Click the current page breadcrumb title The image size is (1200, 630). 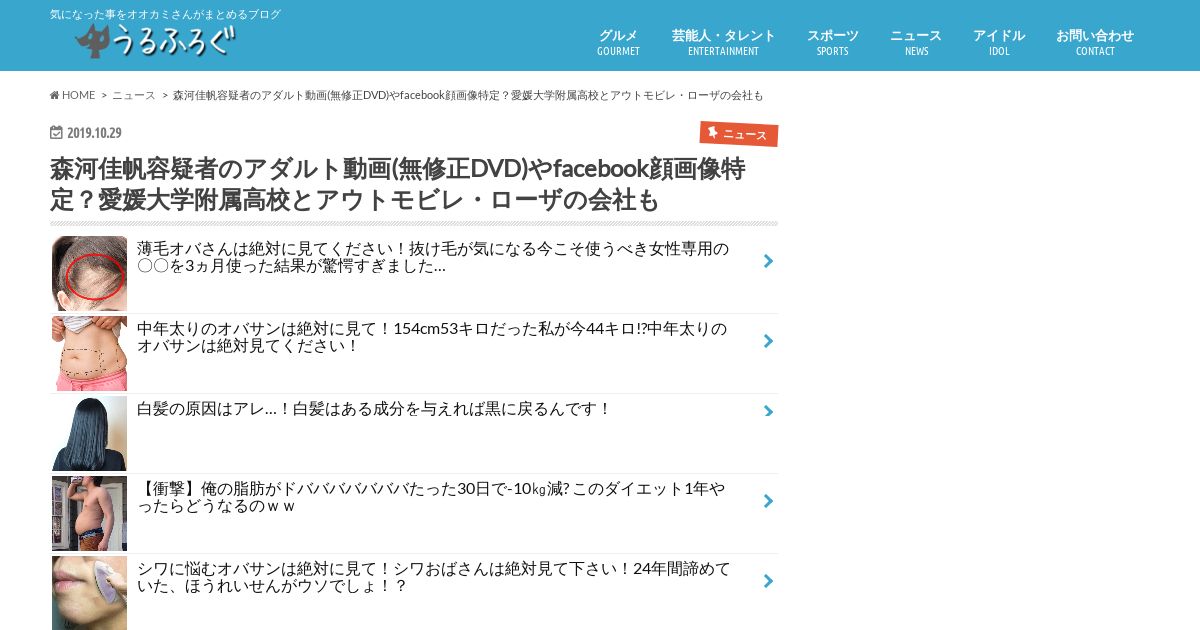(468, 95)
